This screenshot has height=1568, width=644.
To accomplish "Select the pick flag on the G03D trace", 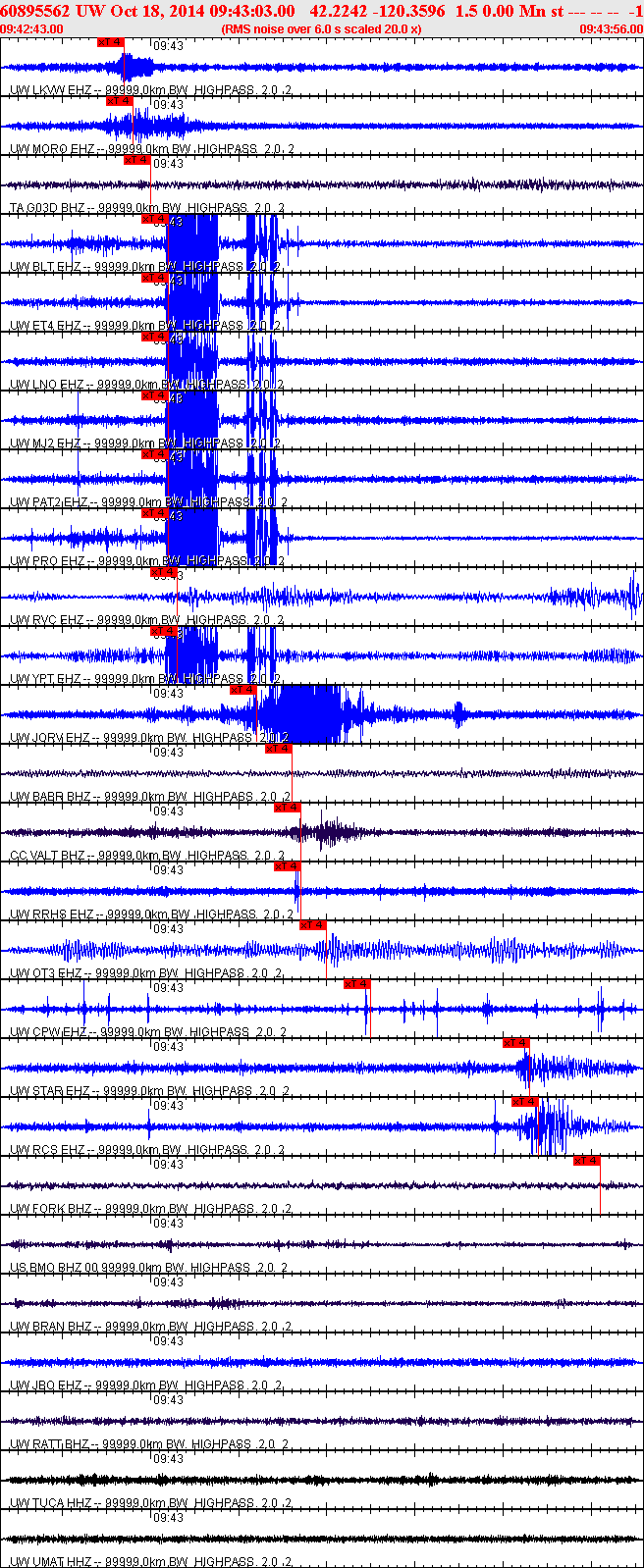I will coord(136,160).
